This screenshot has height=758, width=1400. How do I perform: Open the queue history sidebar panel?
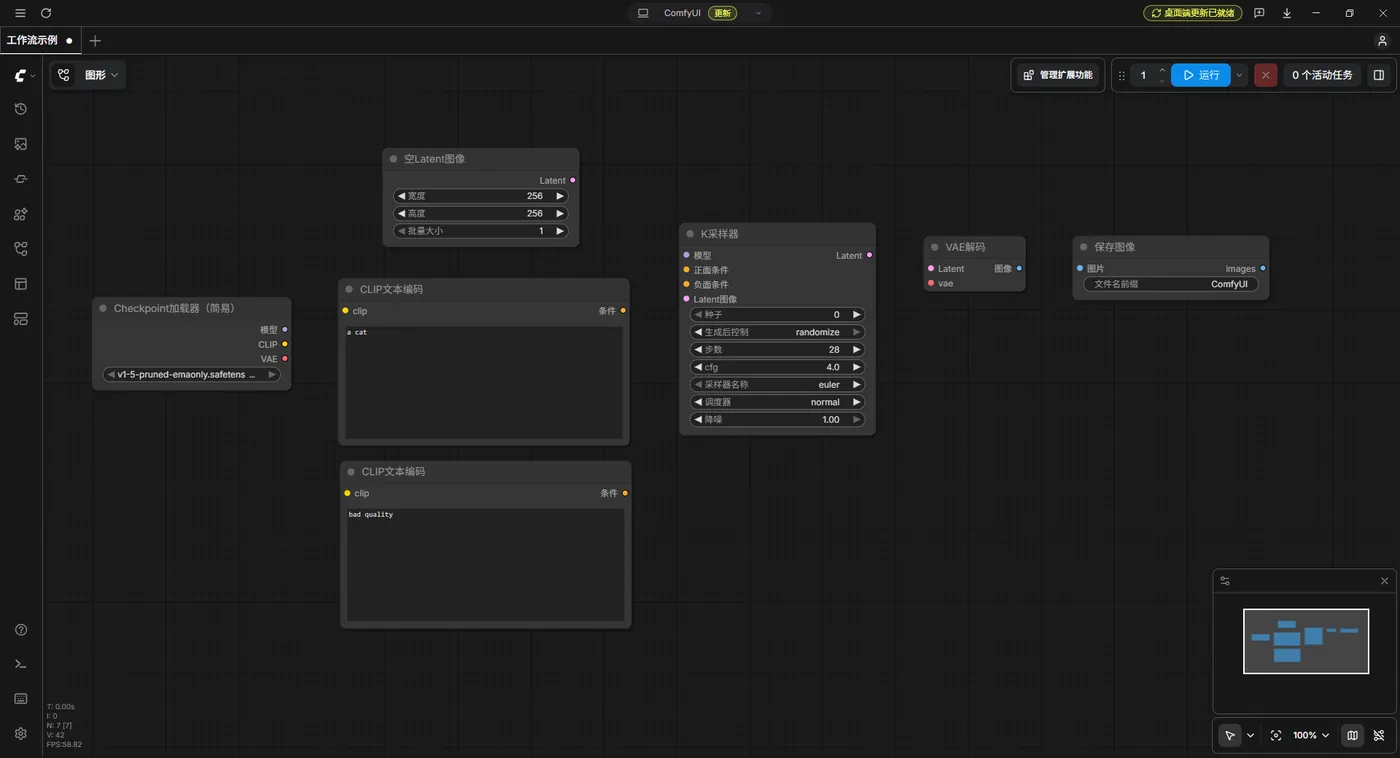(21, 109)
